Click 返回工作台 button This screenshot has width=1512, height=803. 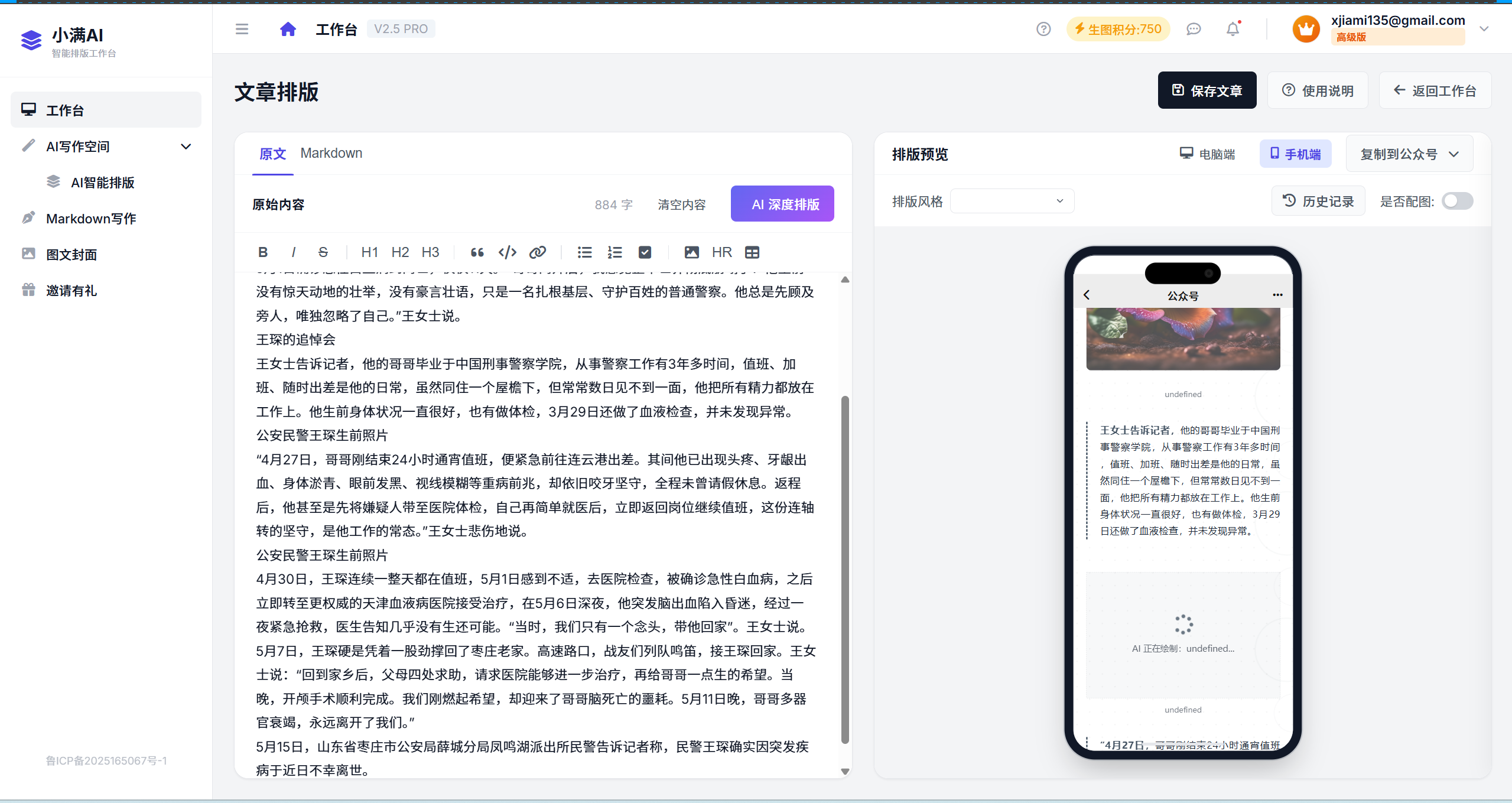[1435, 90]
